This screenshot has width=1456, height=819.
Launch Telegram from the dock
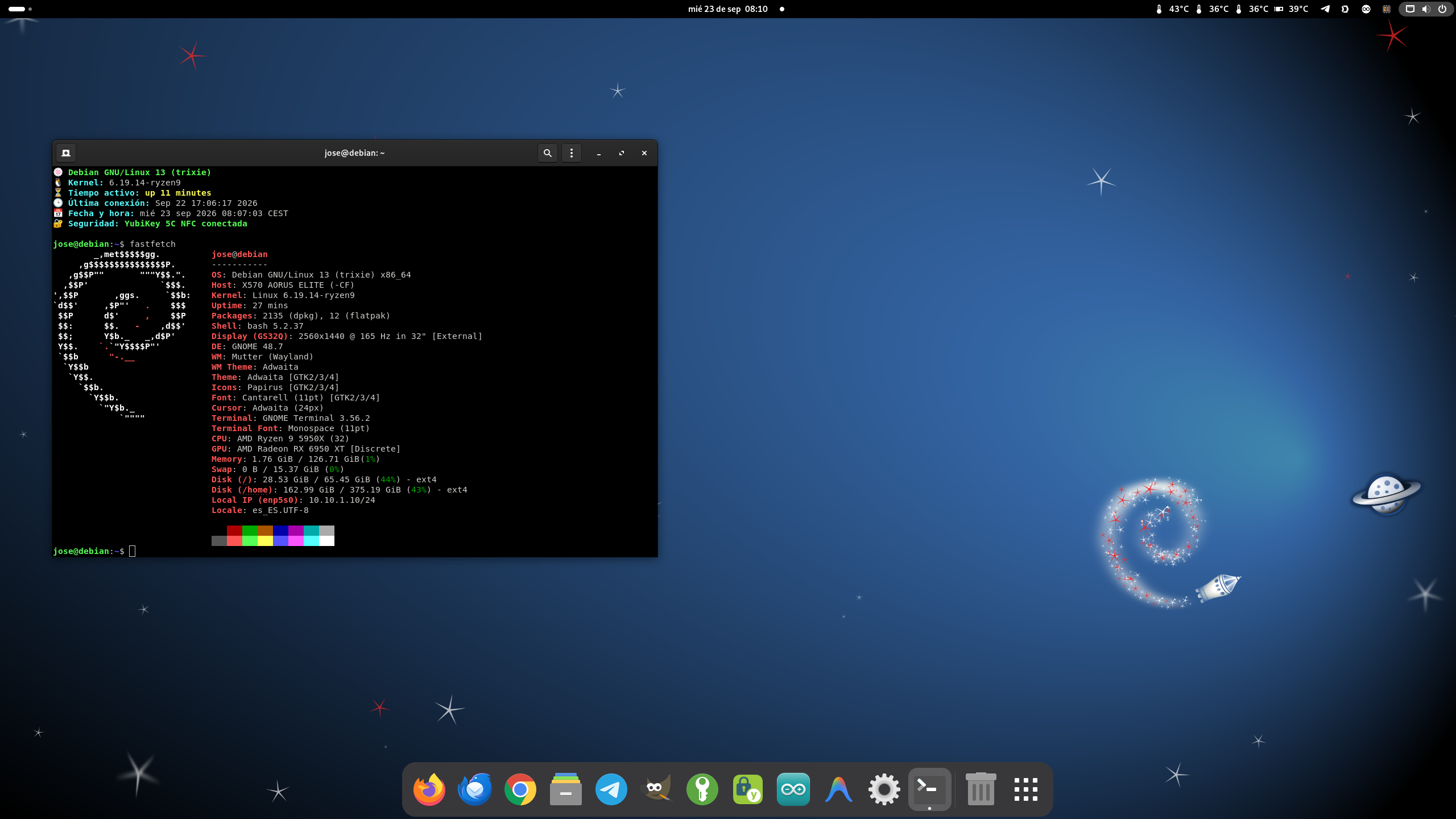pos(611,789)
